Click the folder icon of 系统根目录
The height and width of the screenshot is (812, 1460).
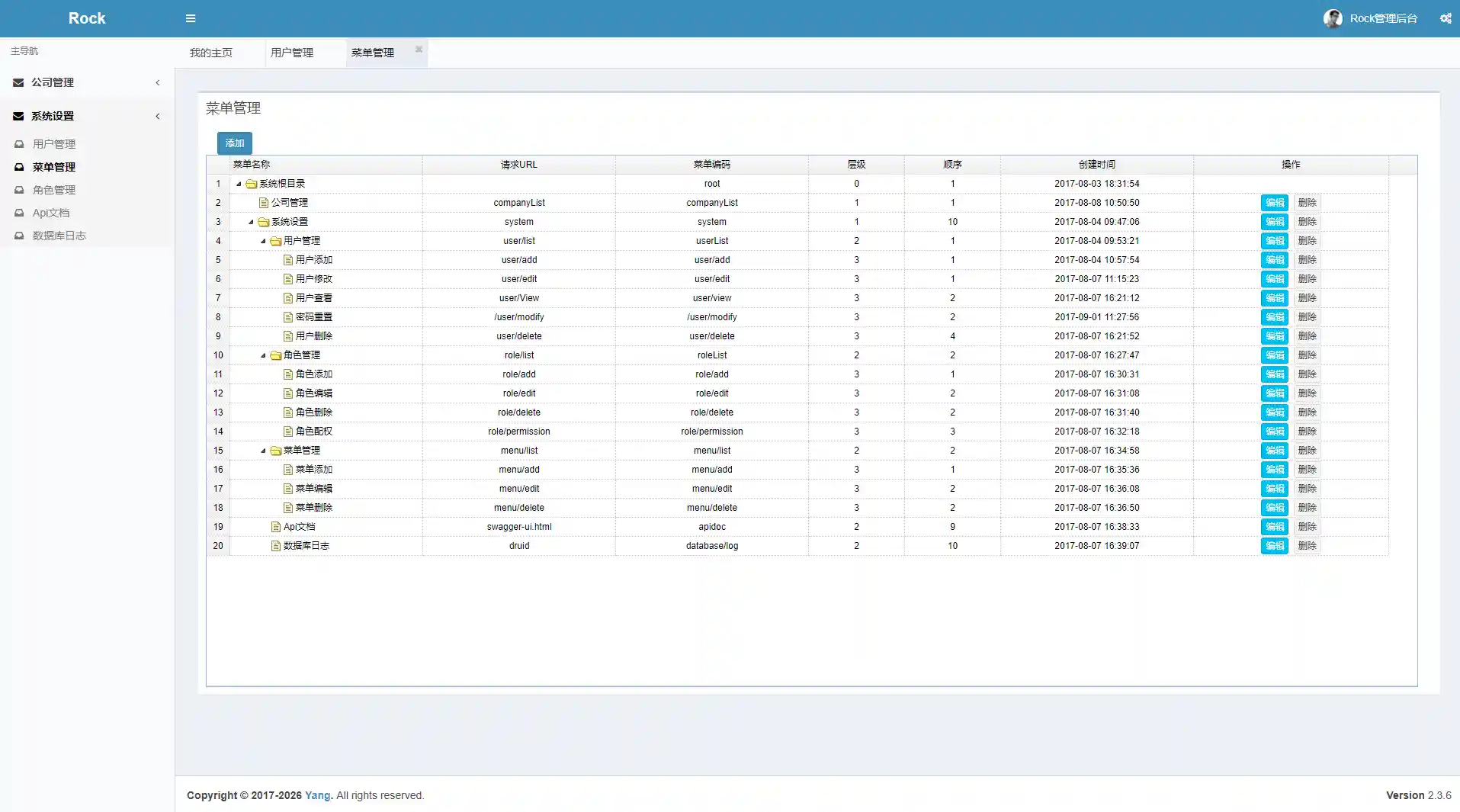251,184
